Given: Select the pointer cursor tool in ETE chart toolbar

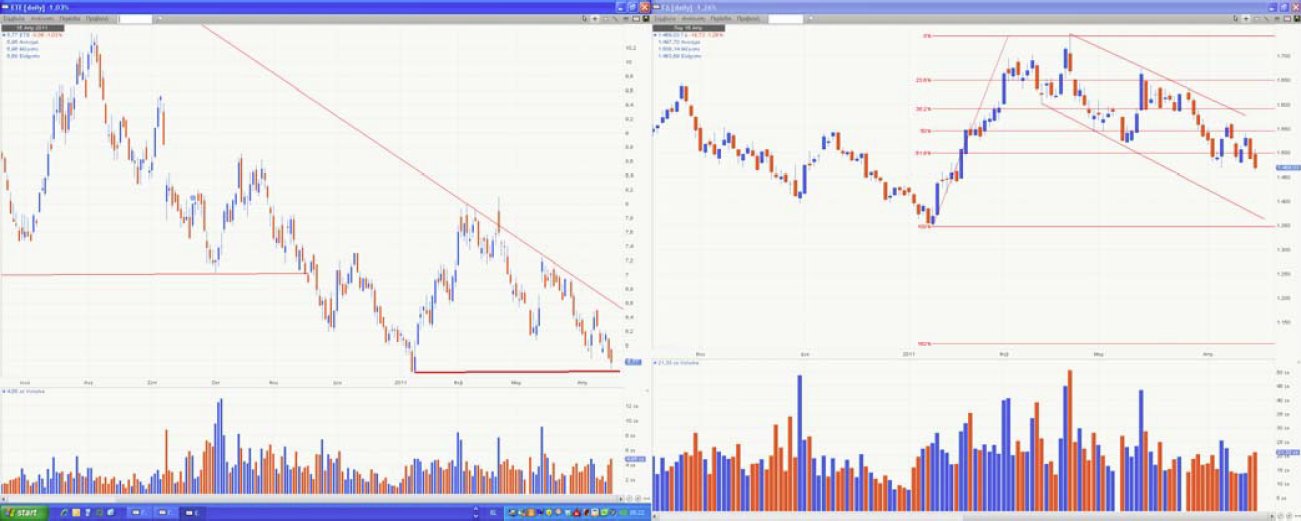Looking at the screenshot, I should (583, 18).
